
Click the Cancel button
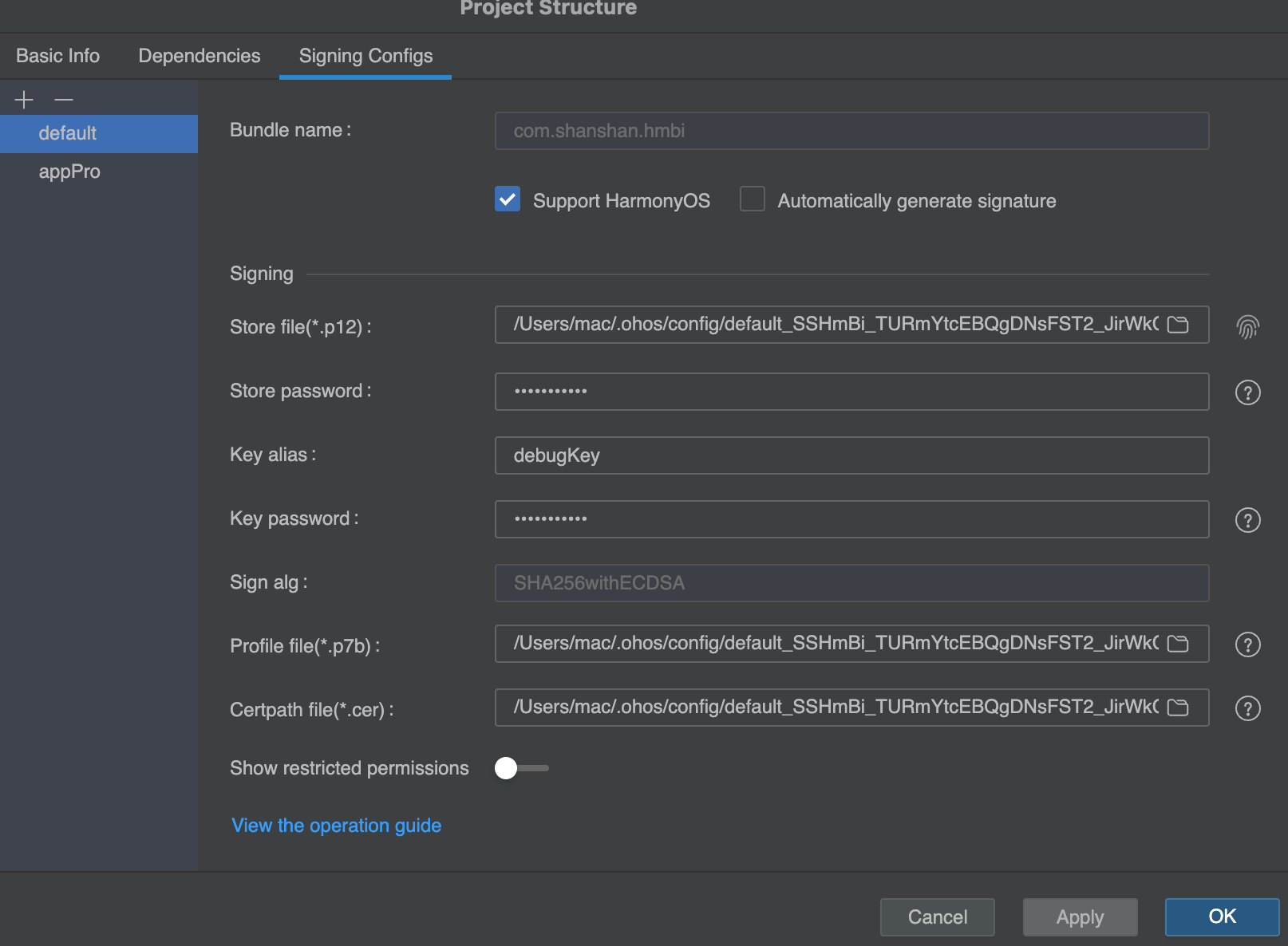[x=938, y=917]
